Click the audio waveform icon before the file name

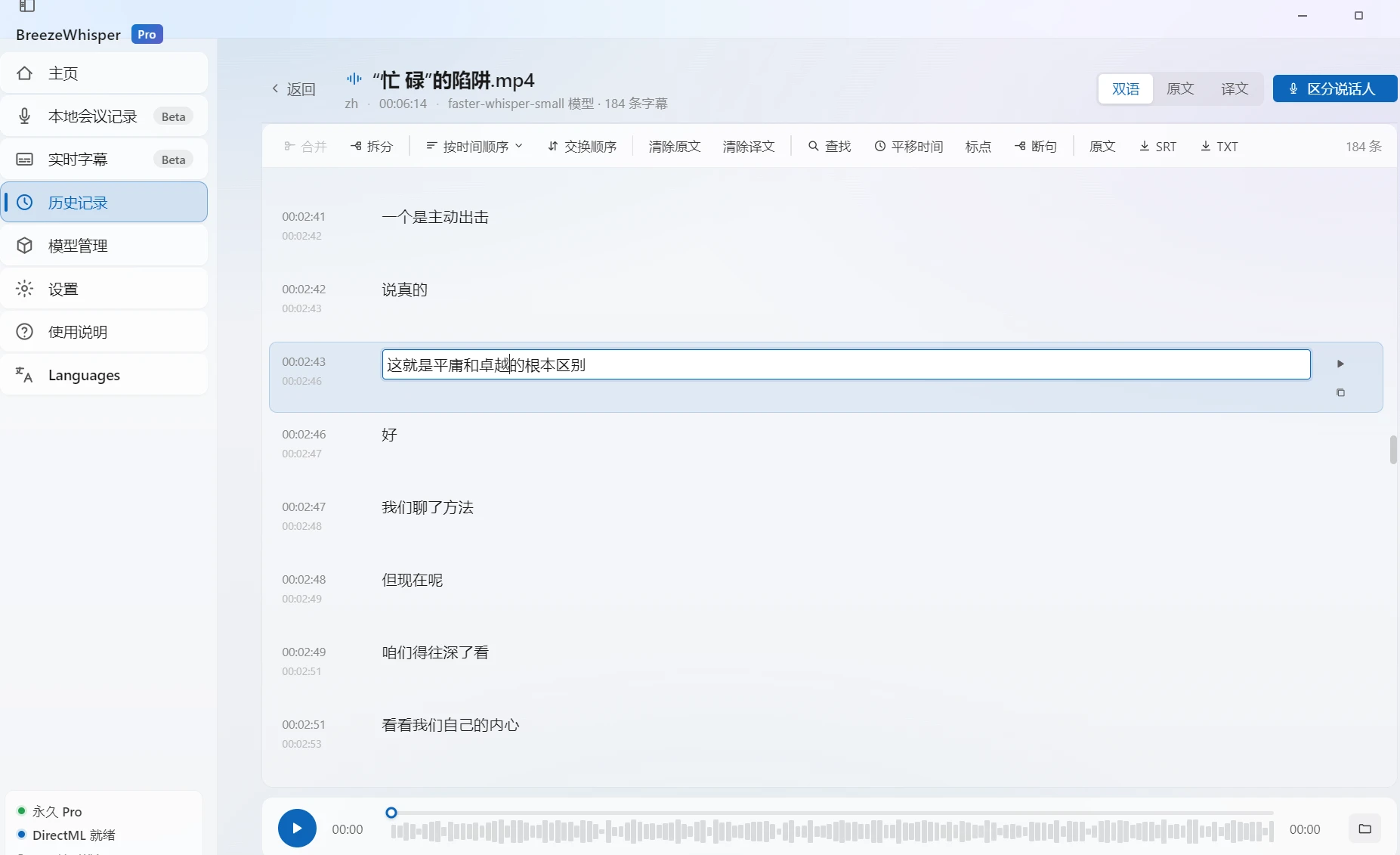click(x=354, y=79)
